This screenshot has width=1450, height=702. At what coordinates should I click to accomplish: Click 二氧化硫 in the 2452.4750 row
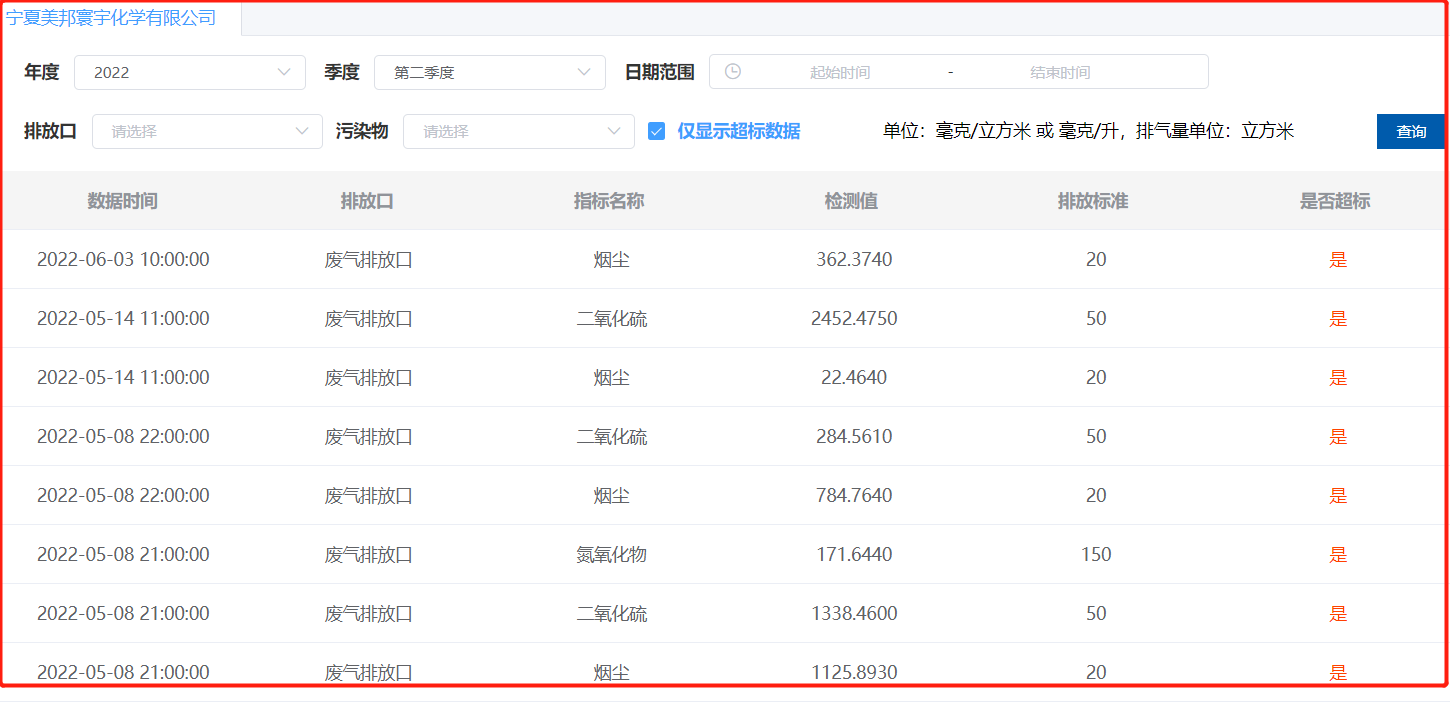pyautogui.click(x=612, y=319)
